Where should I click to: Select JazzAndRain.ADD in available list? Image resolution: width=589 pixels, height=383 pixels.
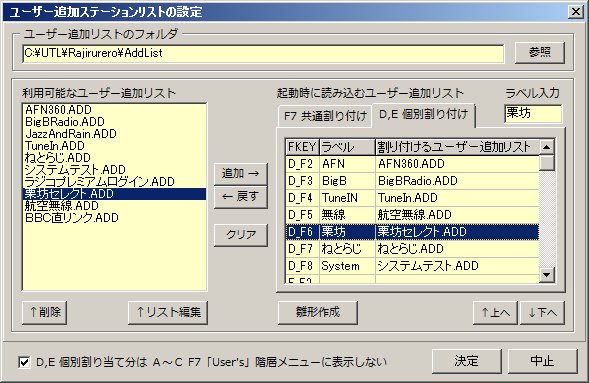pos(114,134)
